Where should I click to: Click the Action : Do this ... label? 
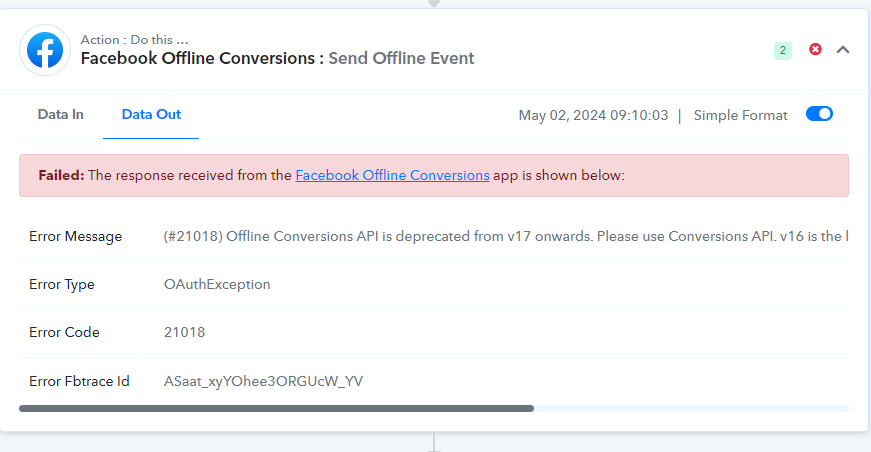134,40
